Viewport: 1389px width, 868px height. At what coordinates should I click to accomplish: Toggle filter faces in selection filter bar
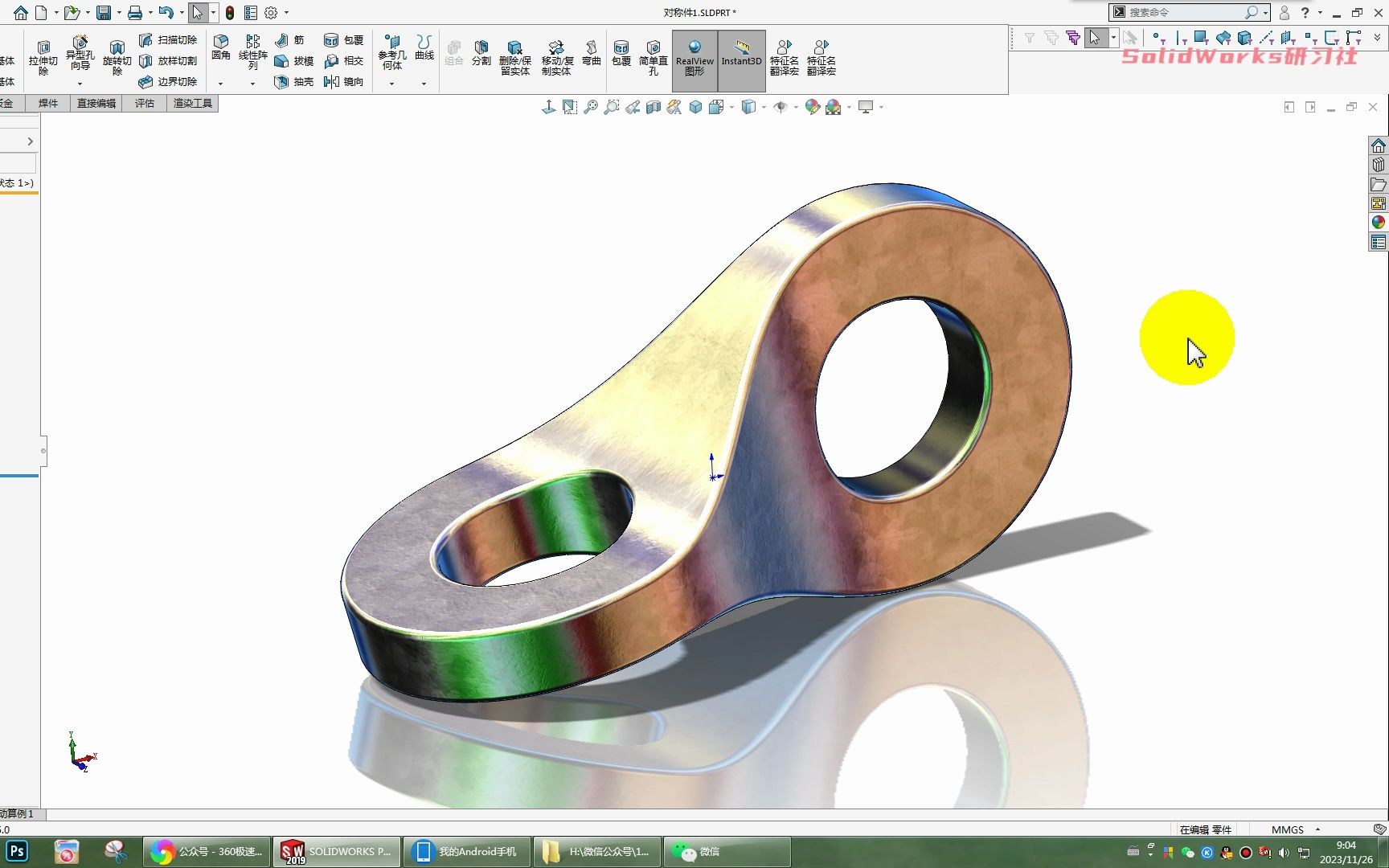(x=1201, y=38)
